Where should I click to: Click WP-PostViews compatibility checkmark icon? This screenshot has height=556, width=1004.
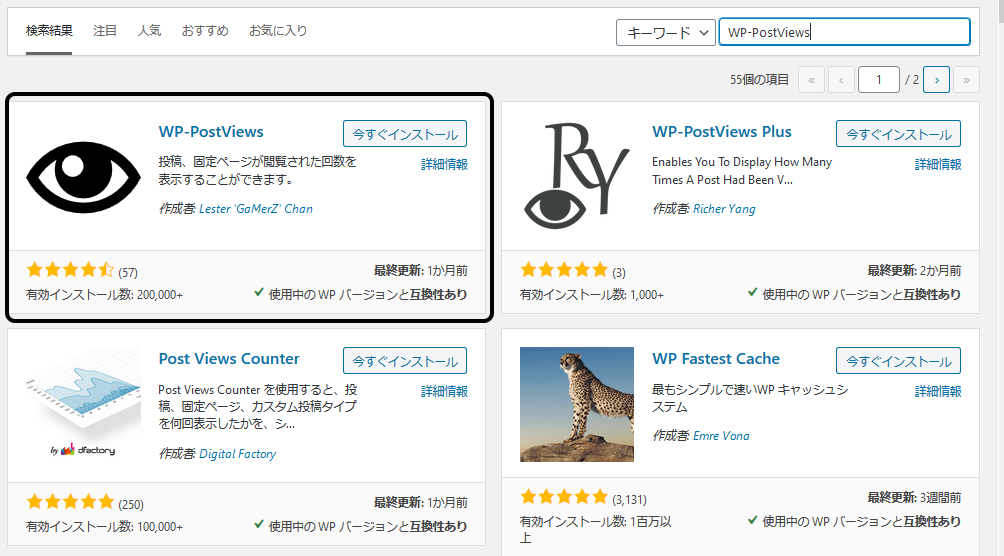tap(259, 293)
